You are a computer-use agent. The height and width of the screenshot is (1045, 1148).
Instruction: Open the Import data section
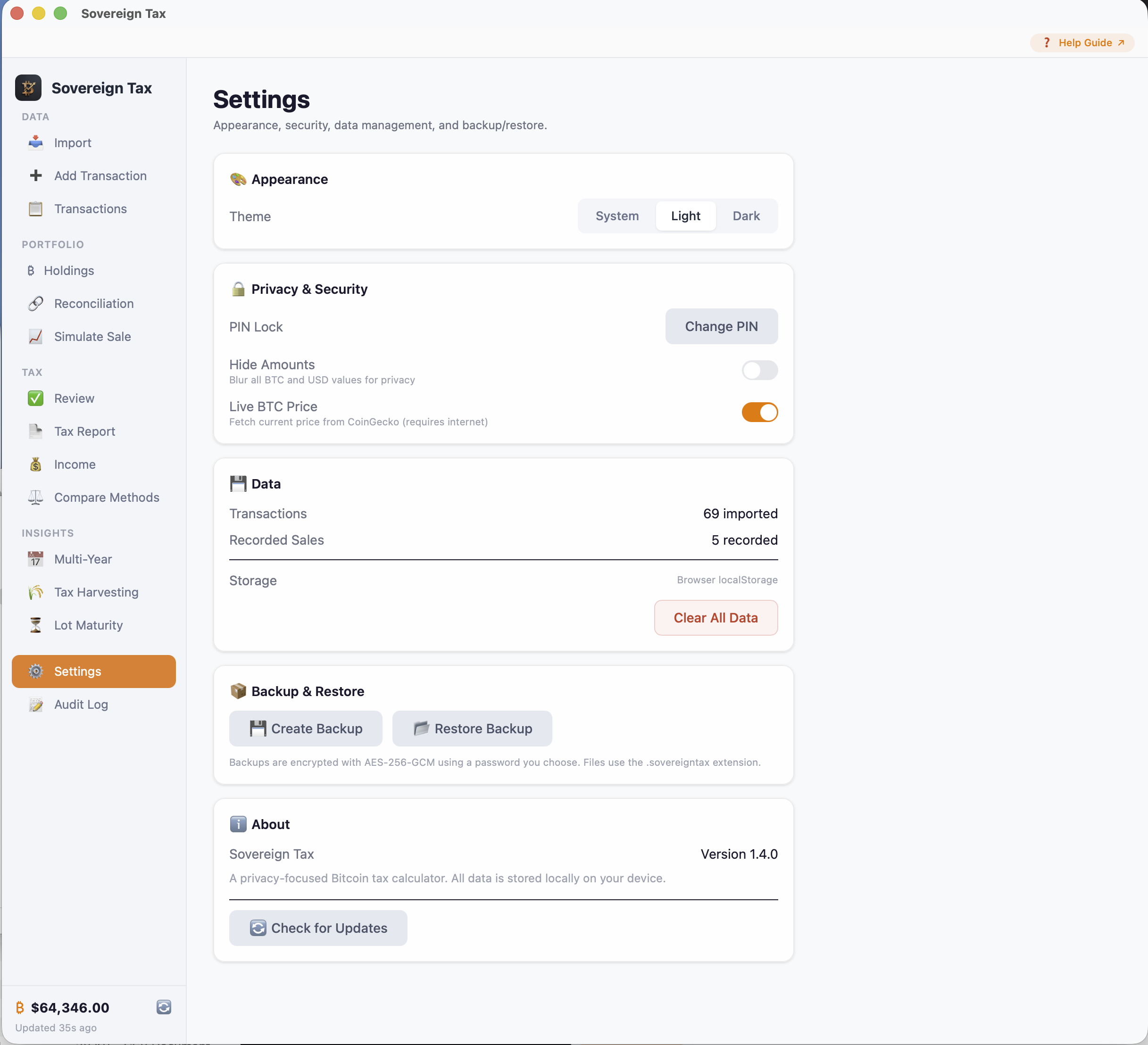pyautogui.click(x=73, y=143)
